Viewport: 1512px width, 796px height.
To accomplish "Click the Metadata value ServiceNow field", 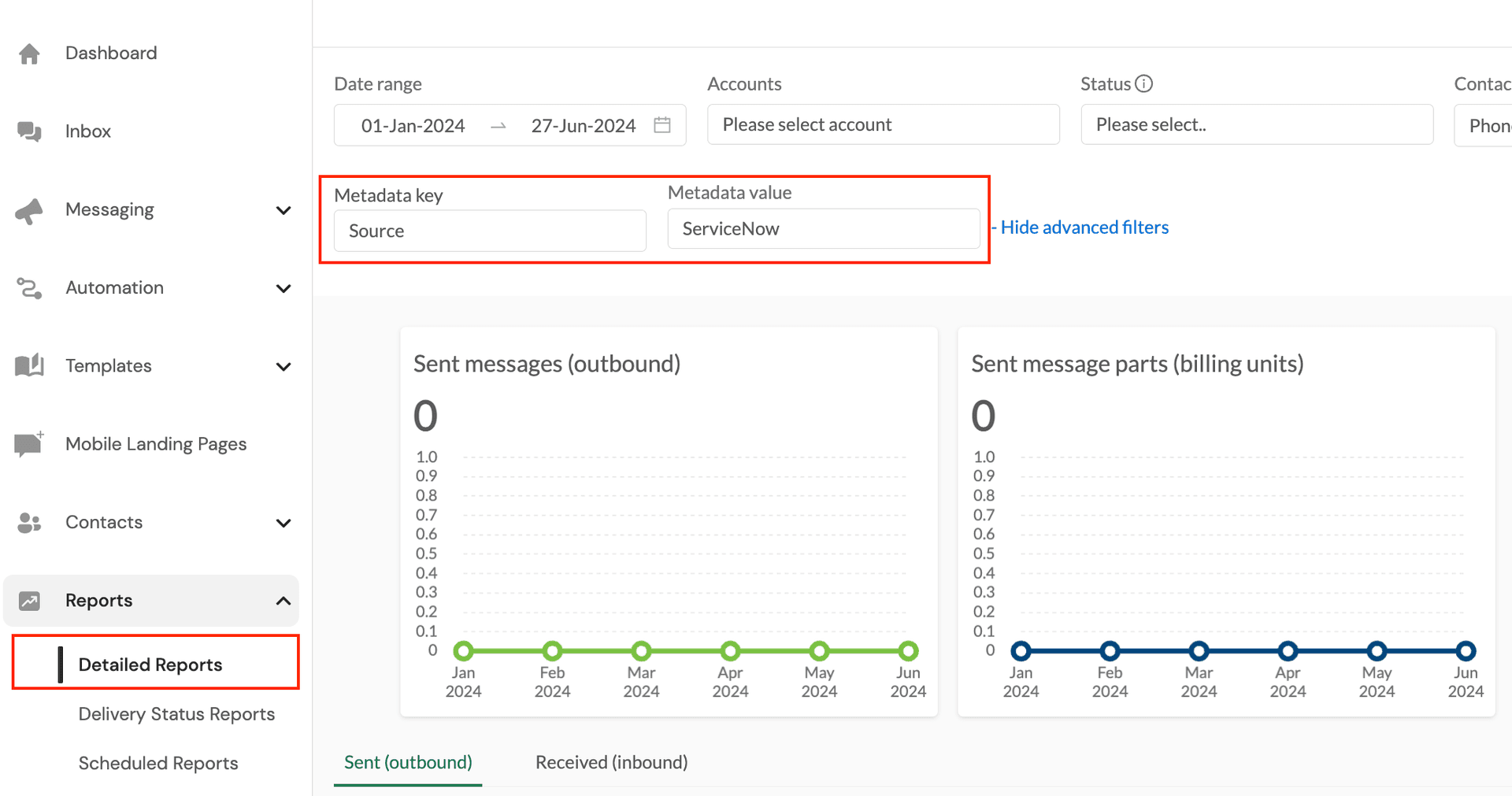I will pyautogui.click(x=824, y=228).
